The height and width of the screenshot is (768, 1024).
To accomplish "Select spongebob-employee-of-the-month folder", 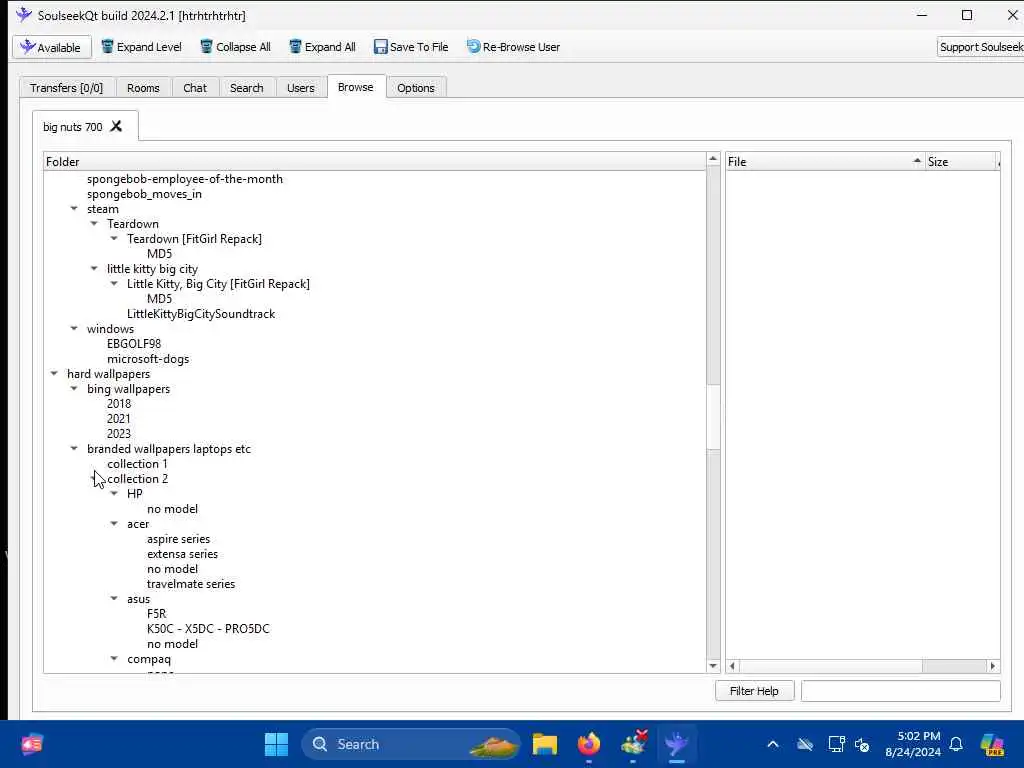I will coord(185,179).
